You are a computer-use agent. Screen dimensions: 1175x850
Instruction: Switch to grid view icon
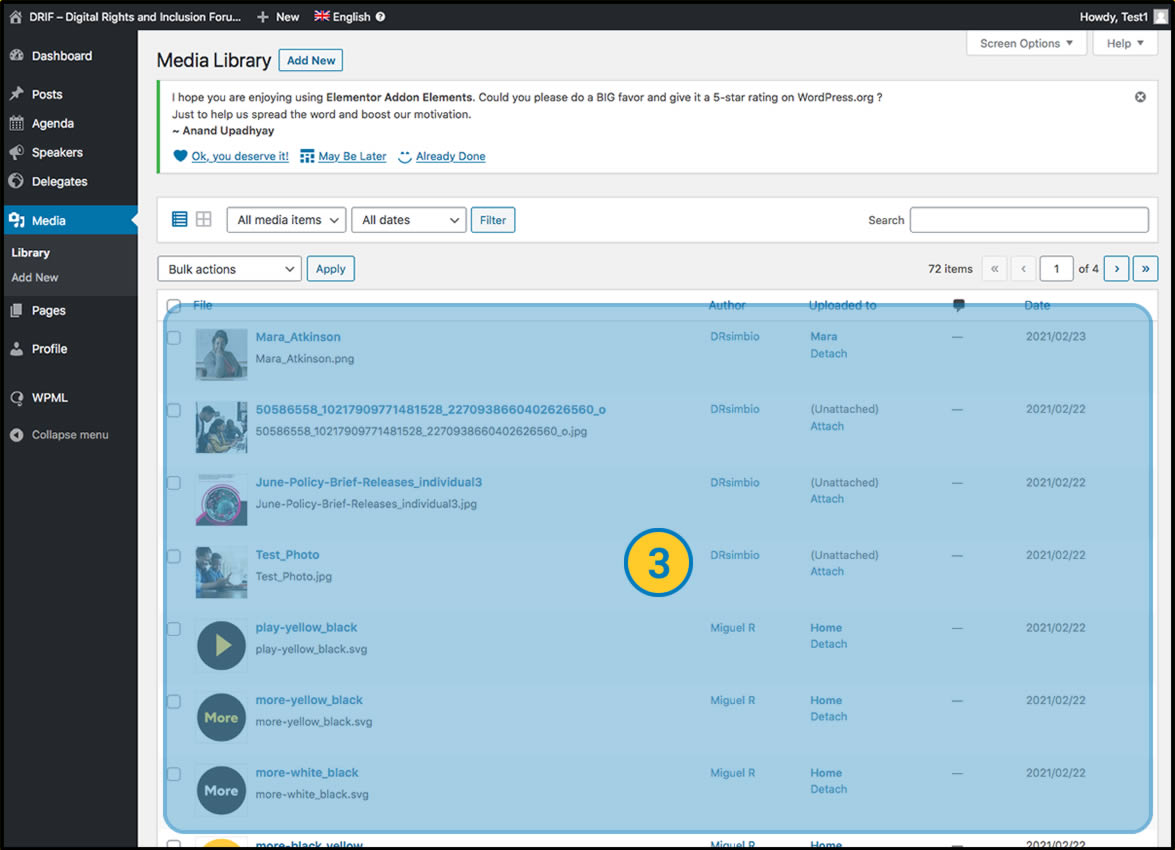(x=204, y=219)
